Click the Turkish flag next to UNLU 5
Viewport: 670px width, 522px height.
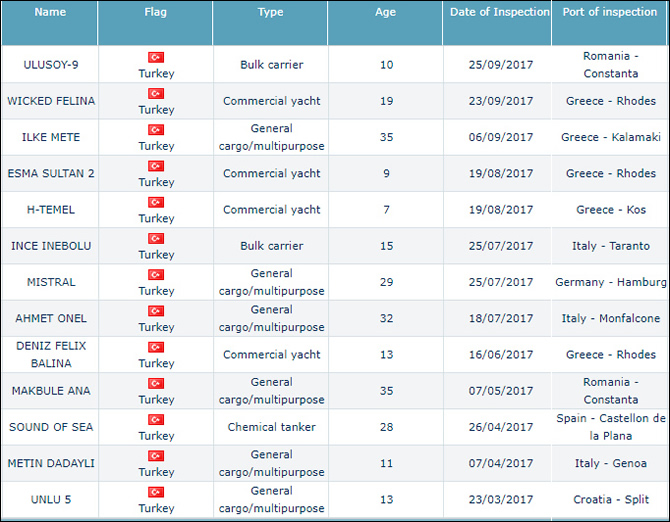point(156,491)
